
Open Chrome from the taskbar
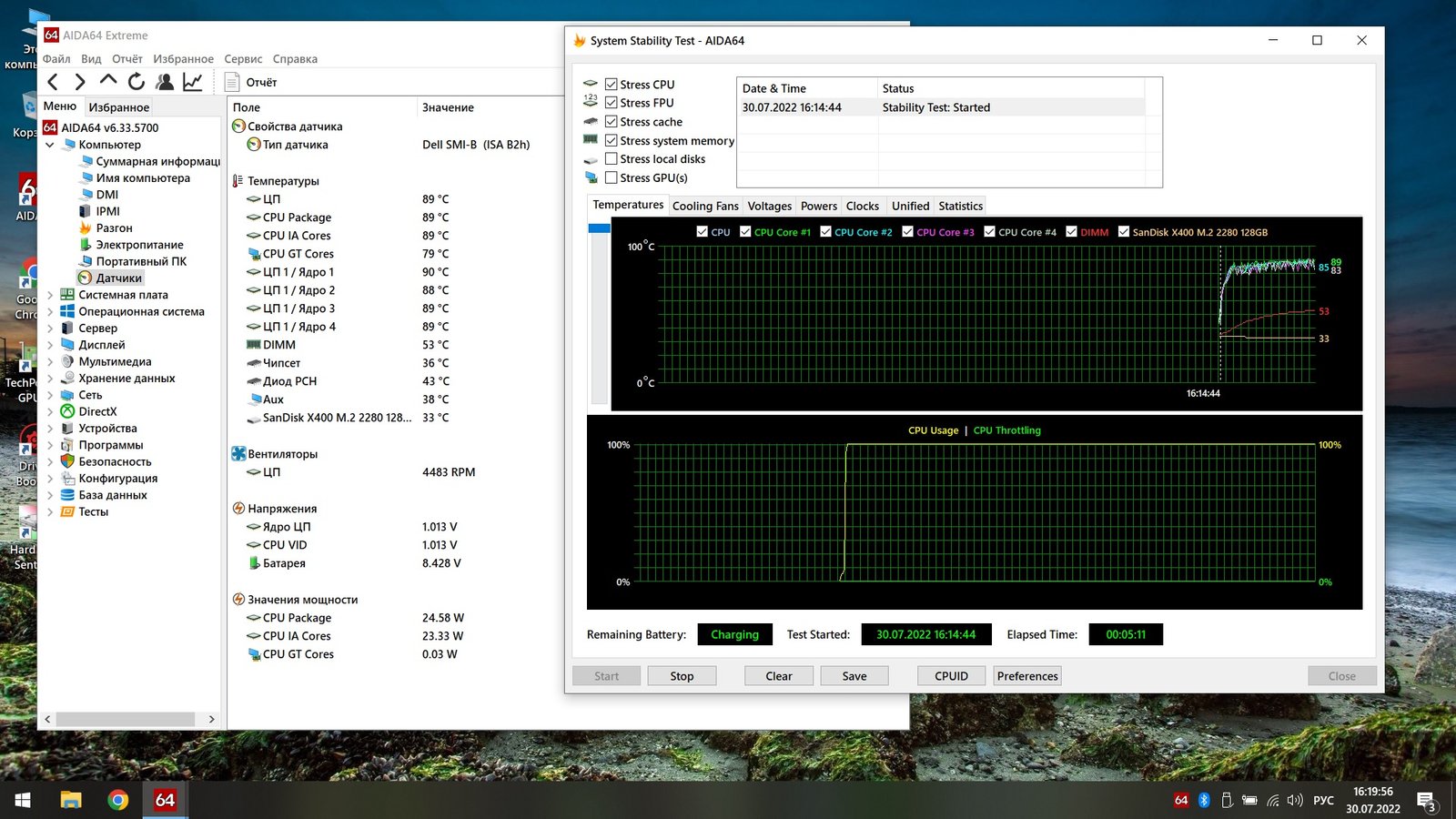click(117, 800)
